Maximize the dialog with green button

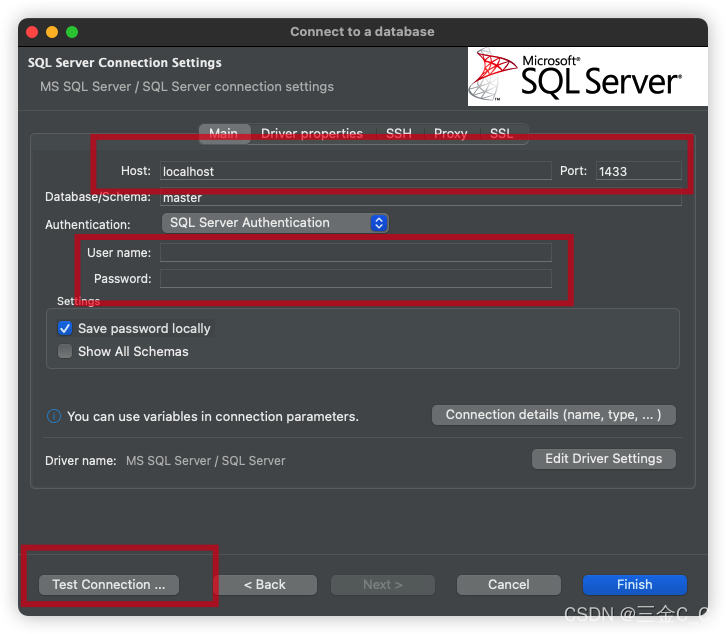[72, 32]
